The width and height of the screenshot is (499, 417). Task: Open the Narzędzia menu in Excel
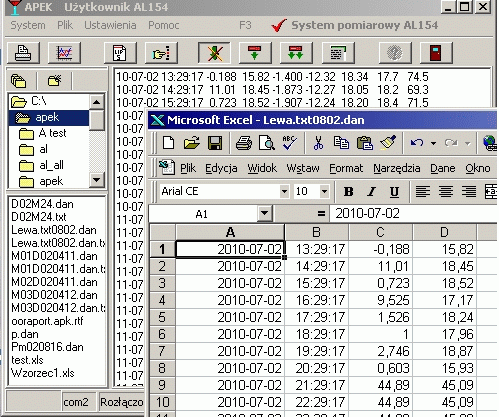pyautogui.click(x=396, y=168)
